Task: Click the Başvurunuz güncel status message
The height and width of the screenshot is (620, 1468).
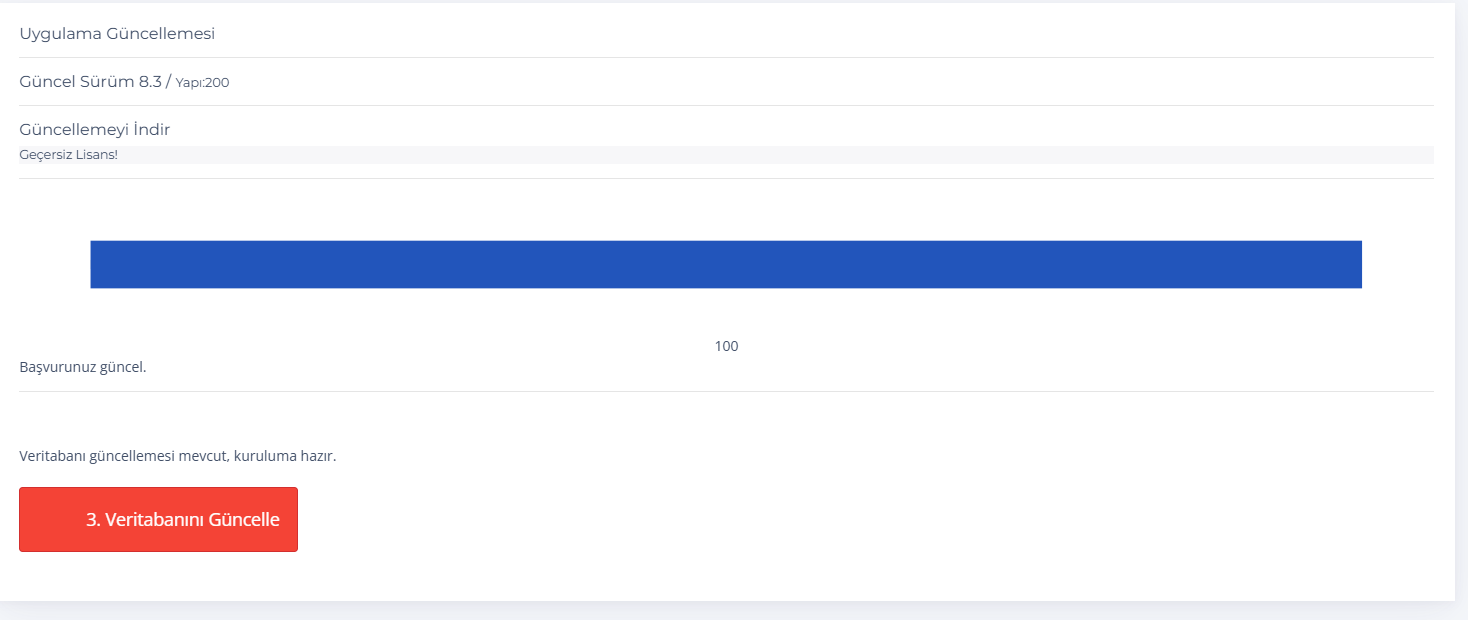Action: point(83,367)
